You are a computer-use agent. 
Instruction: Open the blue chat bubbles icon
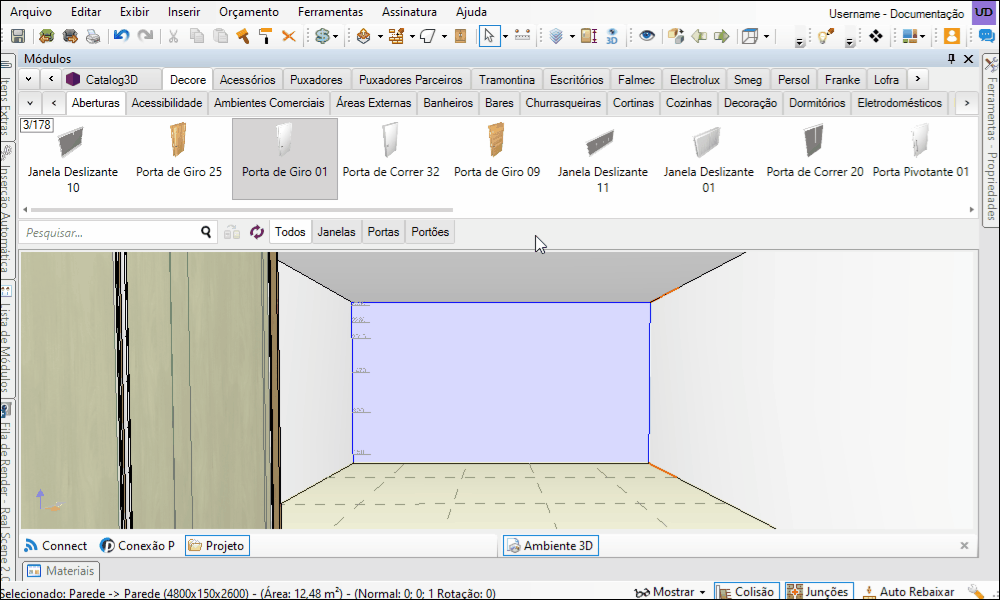pyautogui.click(x=986, y=36)
